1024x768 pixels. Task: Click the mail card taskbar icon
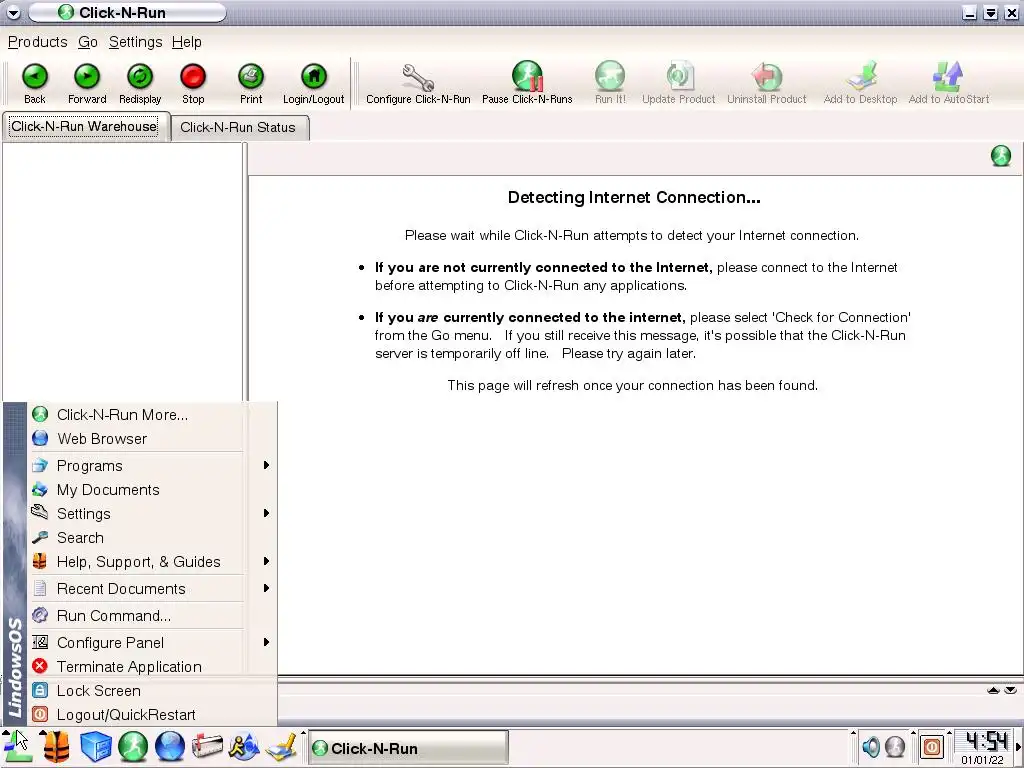[207, 748]
